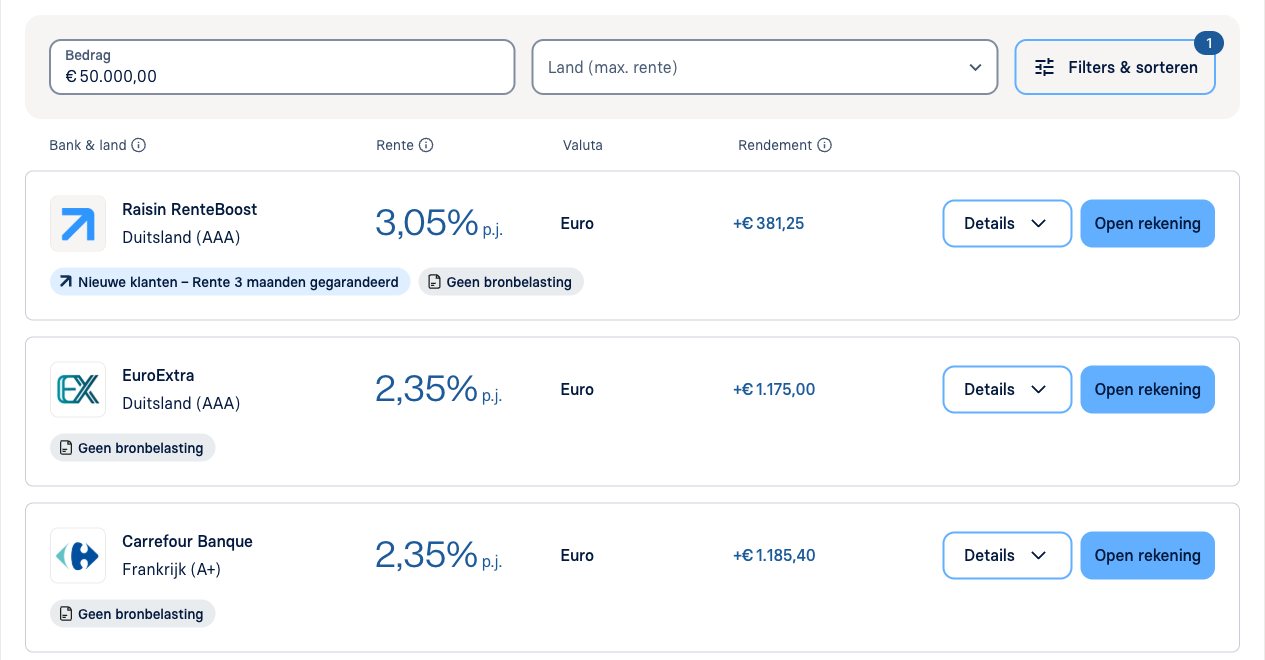Click the Raisin RenteBoost arrow logo
The image size is (1265, 660).
click(x=78, y=223)
